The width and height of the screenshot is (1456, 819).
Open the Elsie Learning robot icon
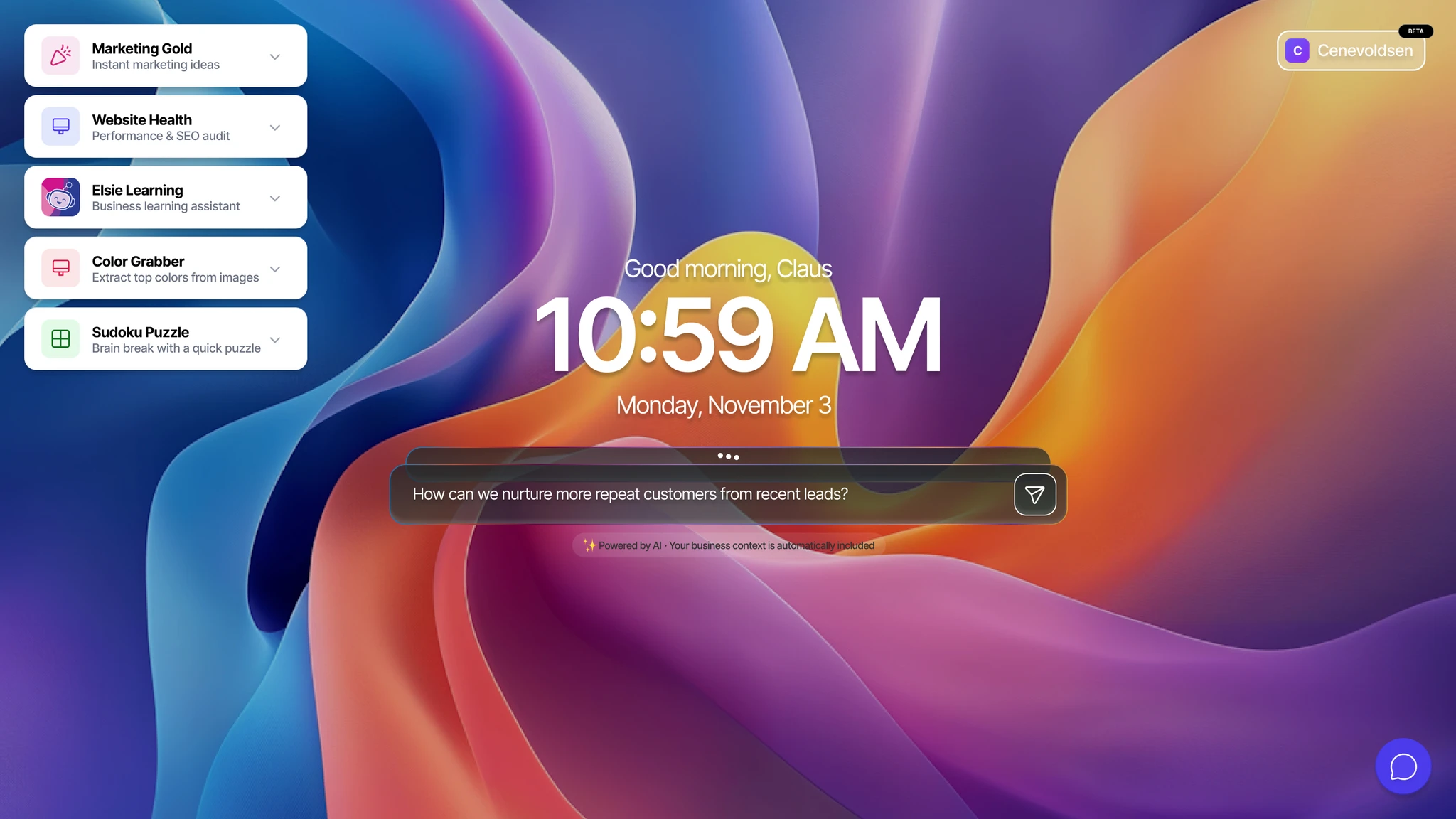click(x=60, y=197)
